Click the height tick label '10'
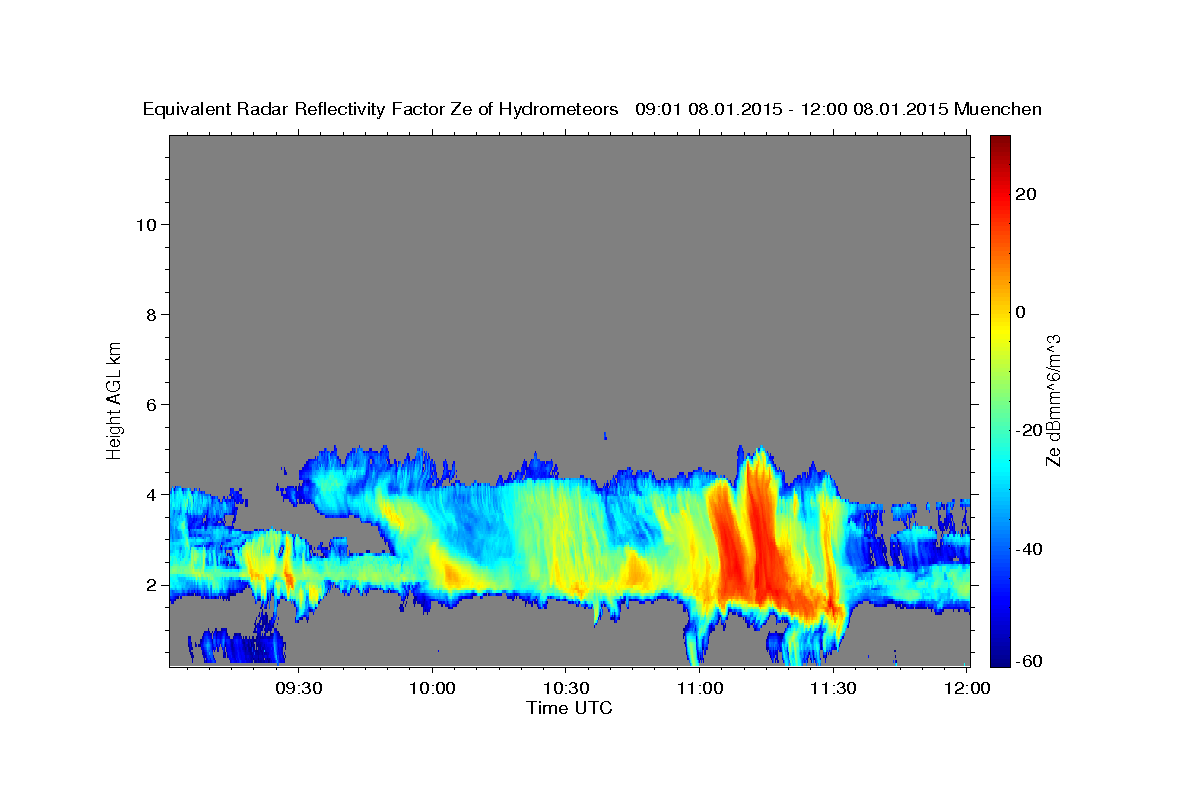The width and height of the screenshot is (1200, 800). [x=146, y=224]
